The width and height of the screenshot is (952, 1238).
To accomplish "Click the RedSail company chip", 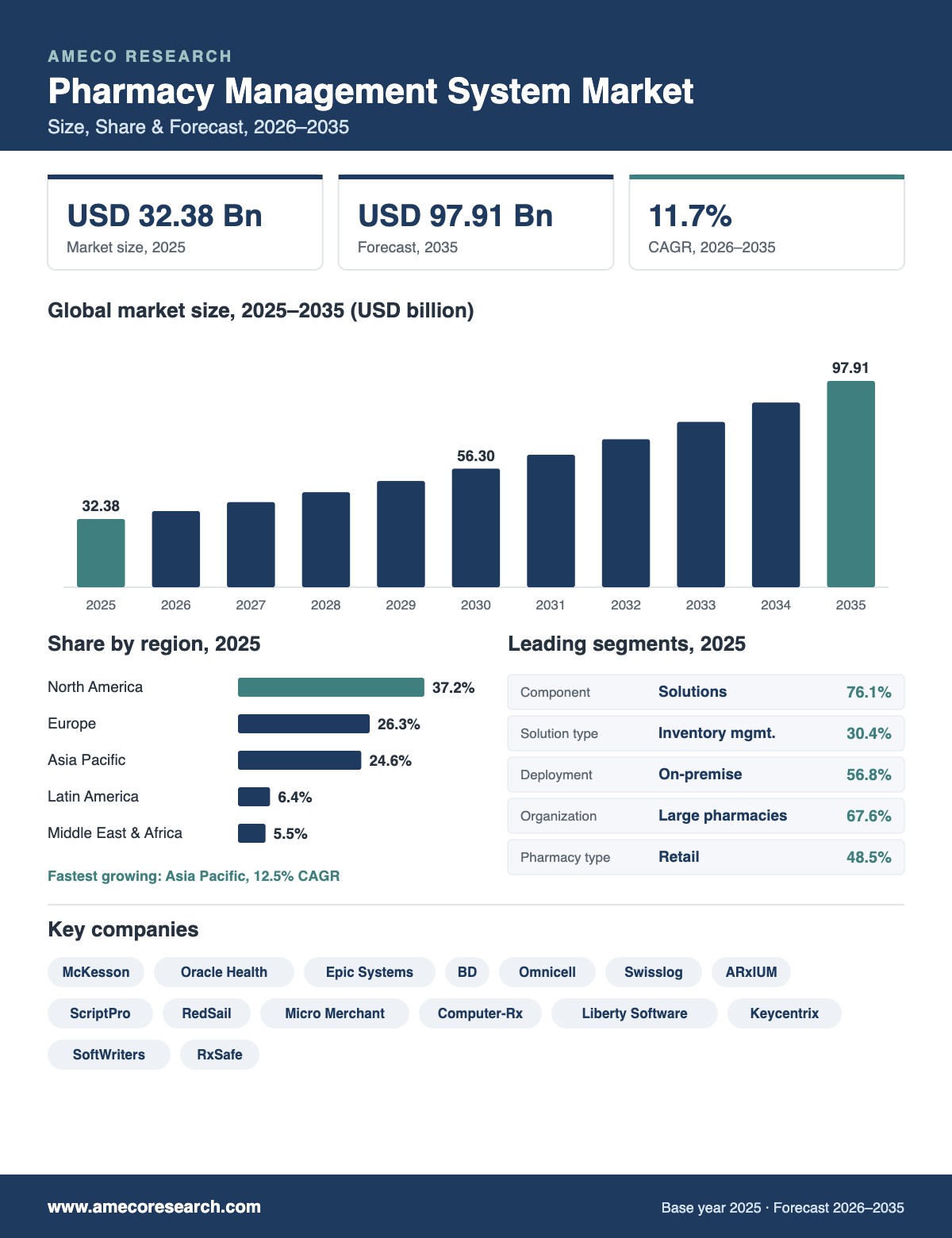I will pyautogui.click(x=206, y=1013).
